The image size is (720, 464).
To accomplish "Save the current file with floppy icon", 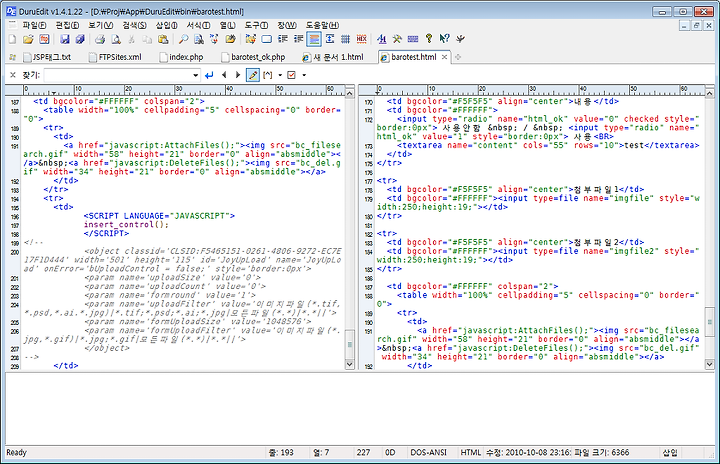I will pos(65,39).
